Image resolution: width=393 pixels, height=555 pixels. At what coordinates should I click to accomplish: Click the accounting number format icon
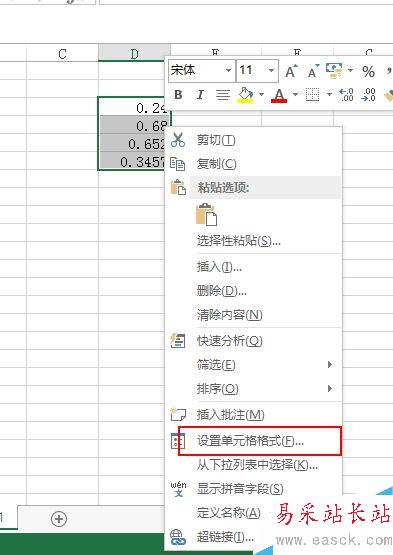point(334,71)
